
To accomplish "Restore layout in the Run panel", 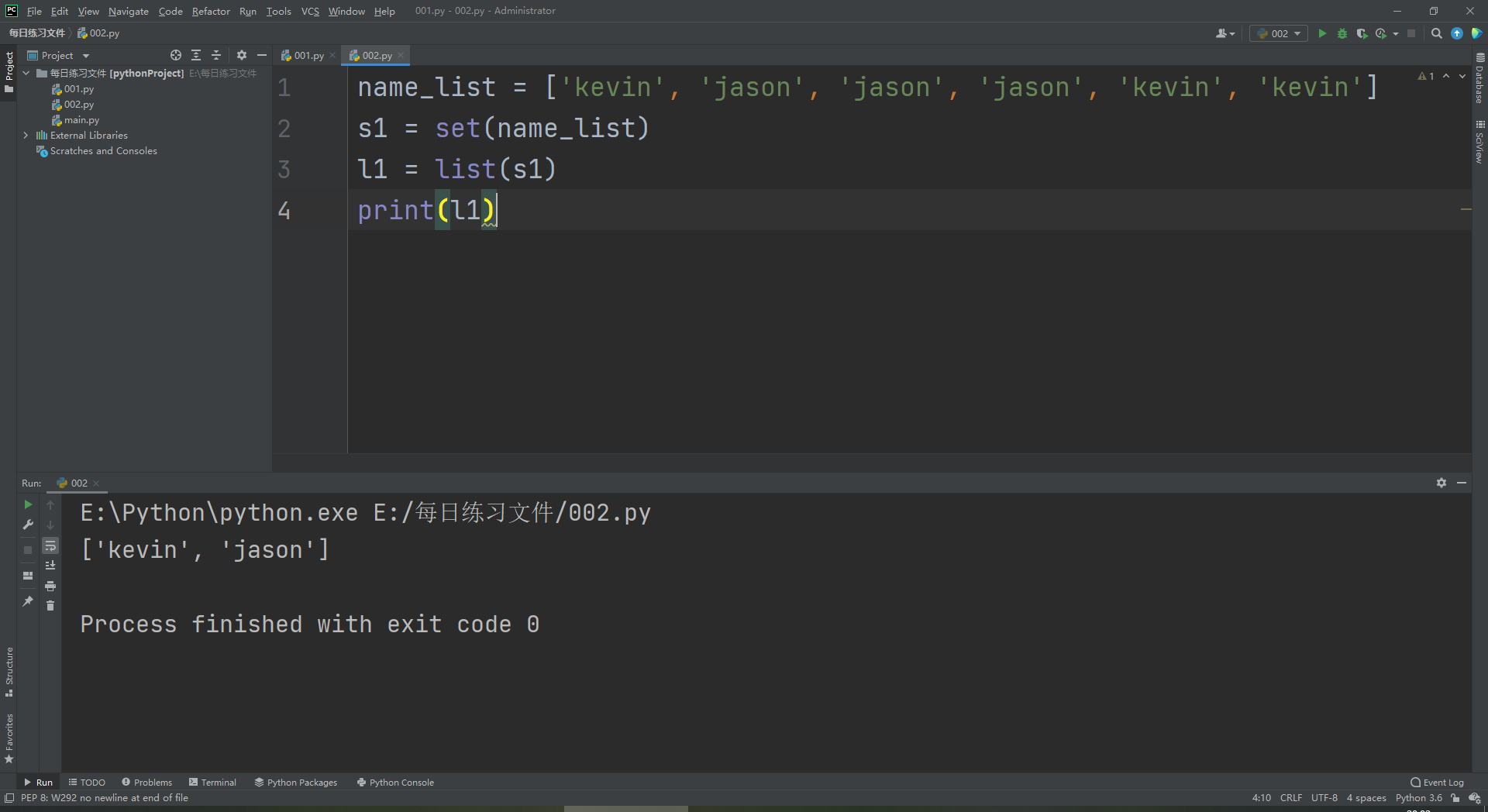I will 28,576.
